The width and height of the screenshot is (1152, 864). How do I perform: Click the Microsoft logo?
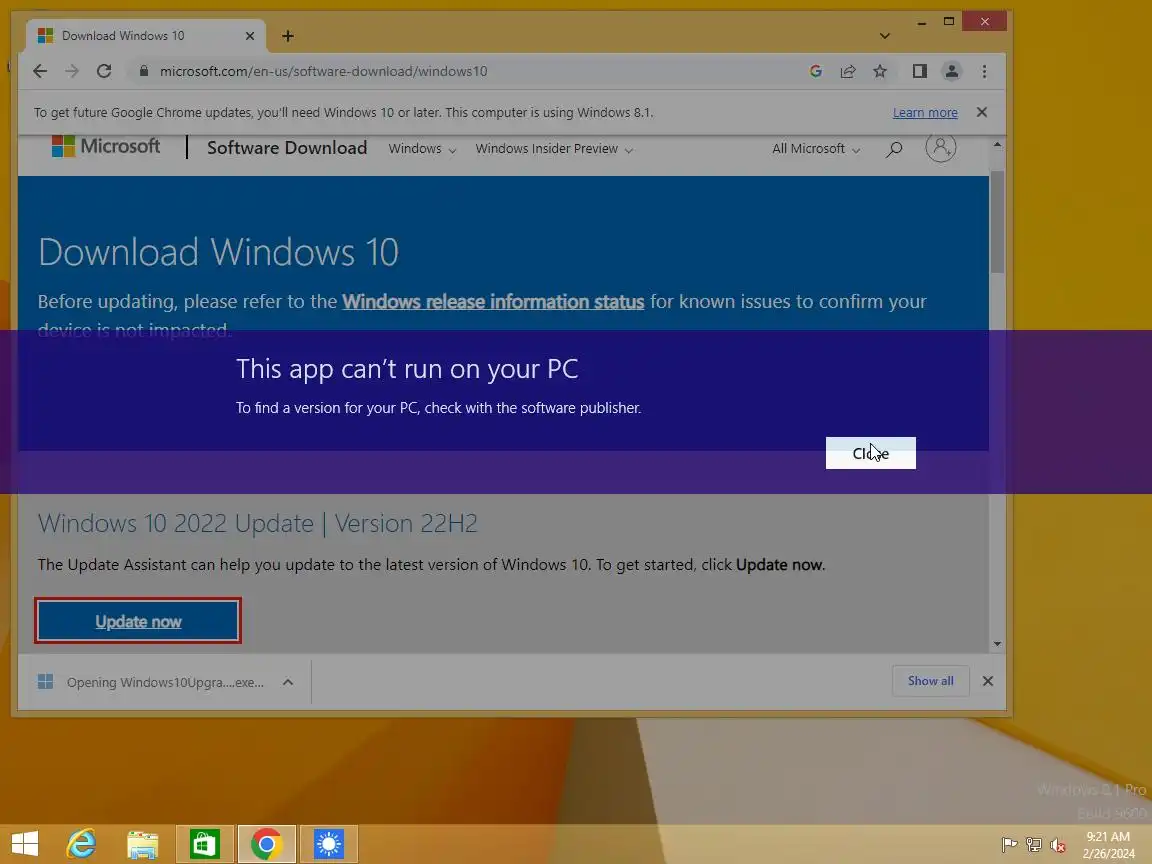(106, 146)
